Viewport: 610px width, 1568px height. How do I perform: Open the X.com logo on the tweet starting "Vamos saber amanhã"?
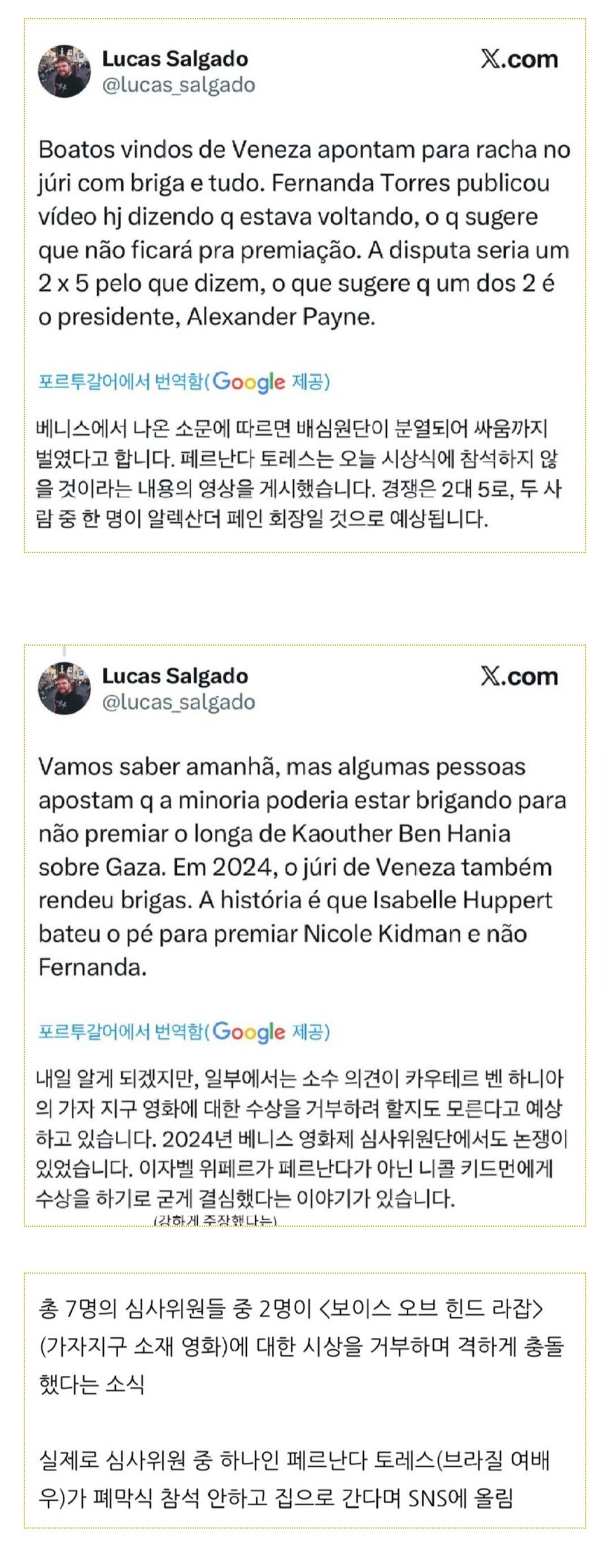pos(518,676)
